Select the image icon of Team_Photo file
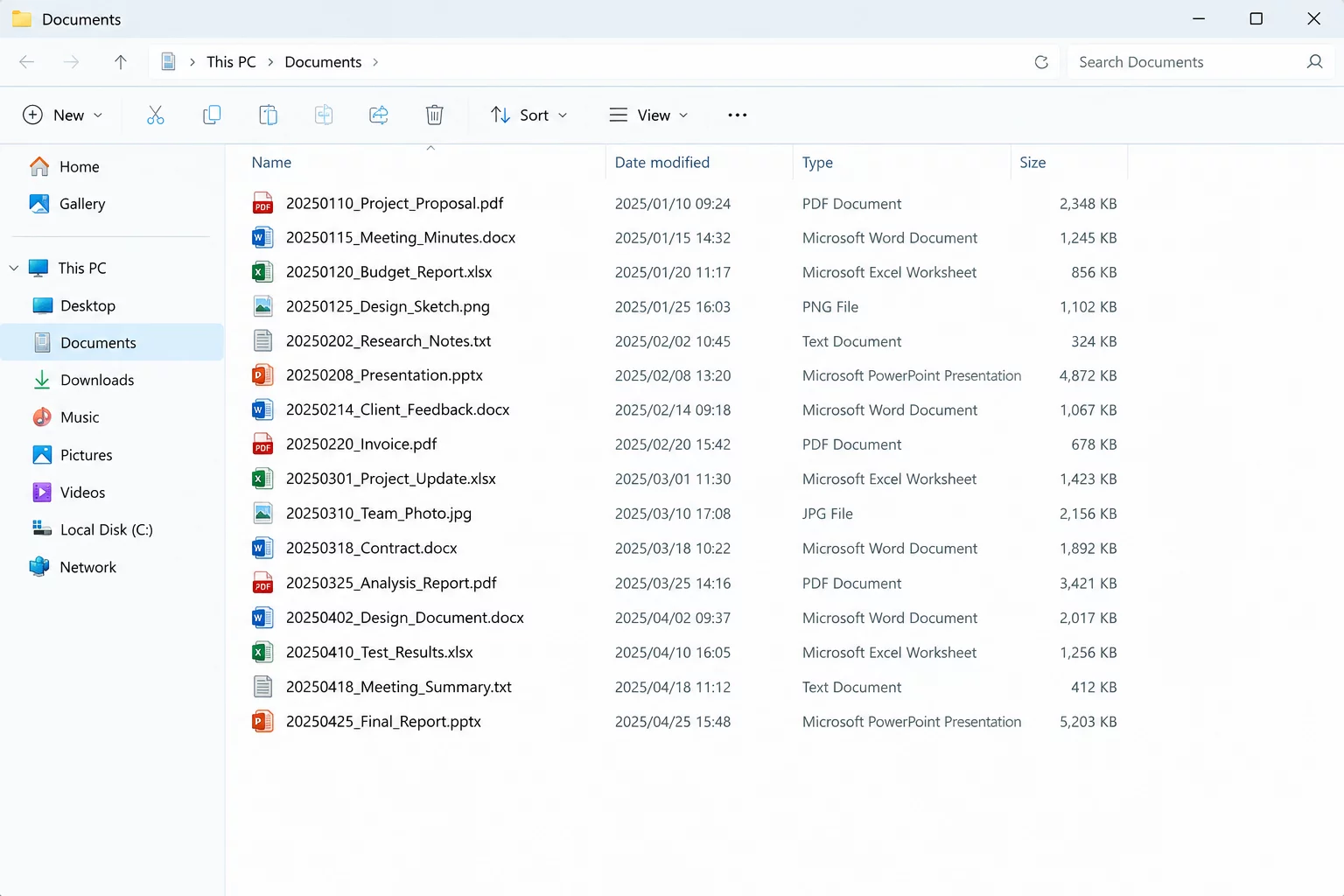The height and width of the screenshot is (896, 1344). pyautogui.click(x=262, y=514)
